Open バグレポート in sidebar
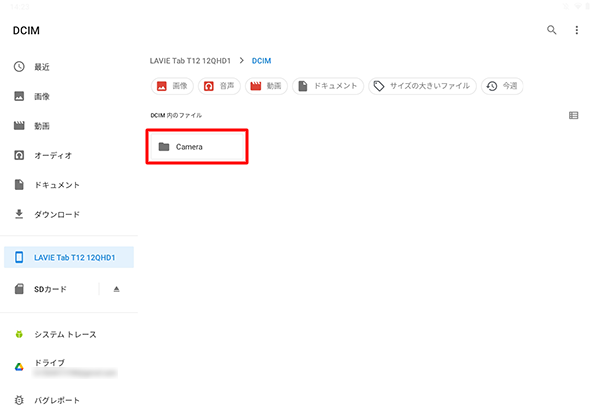 pos(69,400)
